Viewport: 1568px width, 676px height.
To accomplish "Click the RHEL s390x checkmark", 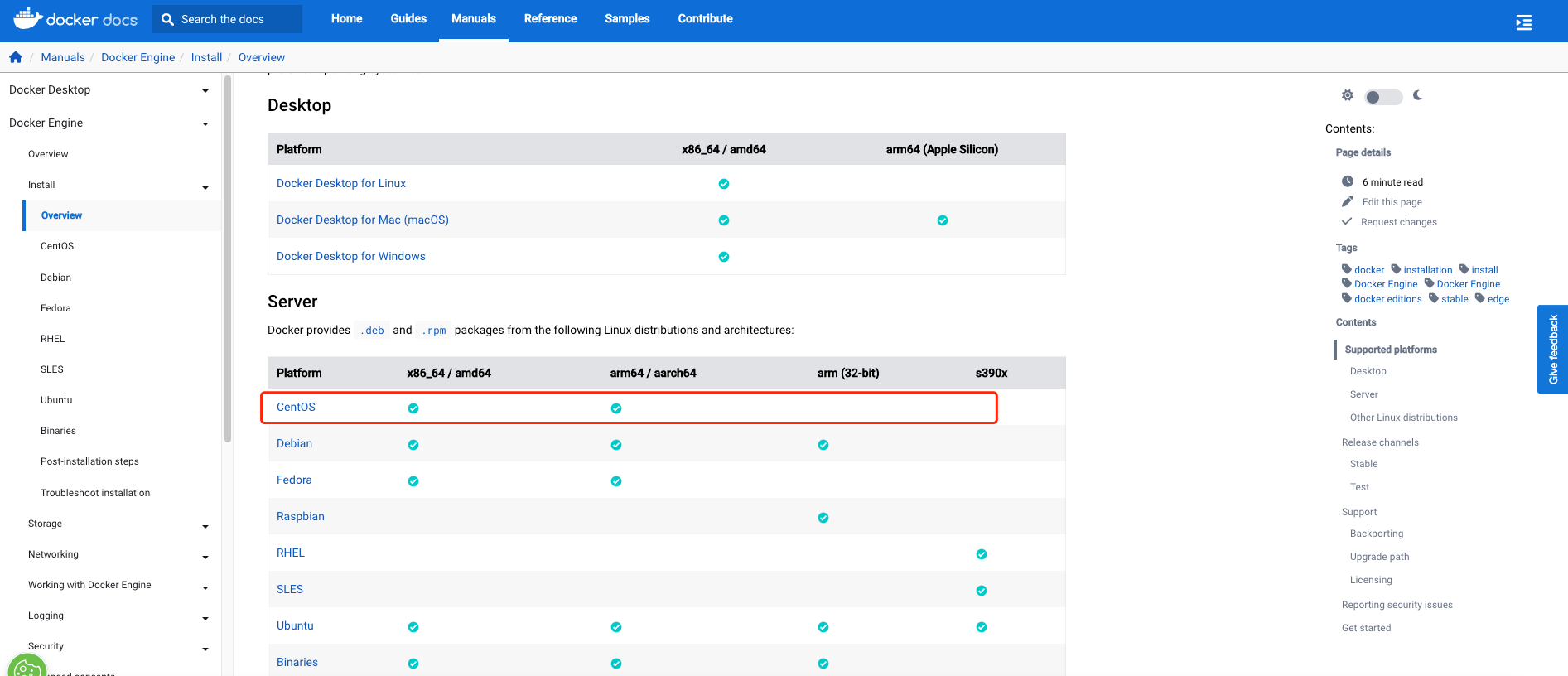I will (x=982, y=554).
